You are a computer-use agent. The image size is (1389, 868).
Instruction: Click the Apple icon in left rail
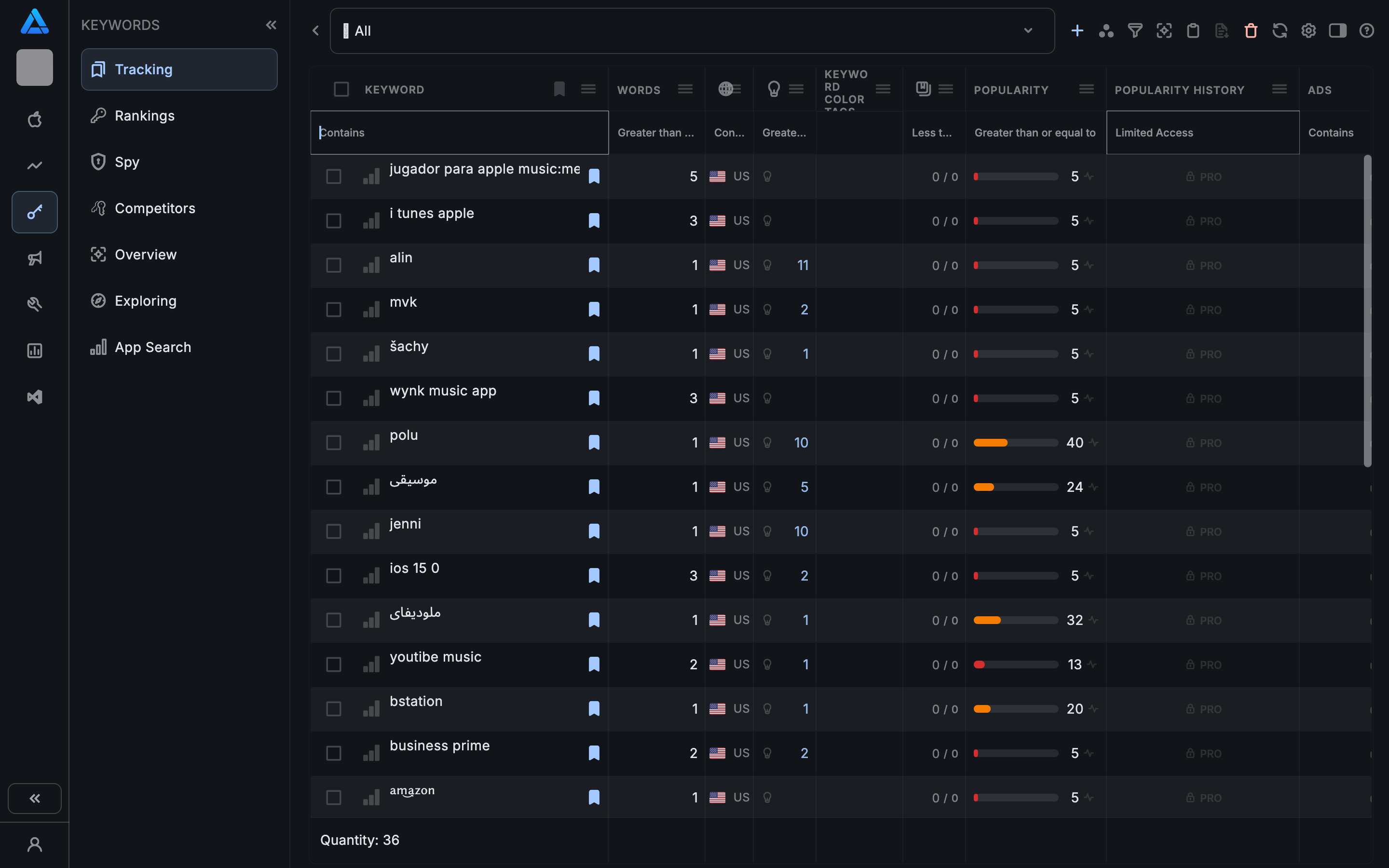(34, 120)
